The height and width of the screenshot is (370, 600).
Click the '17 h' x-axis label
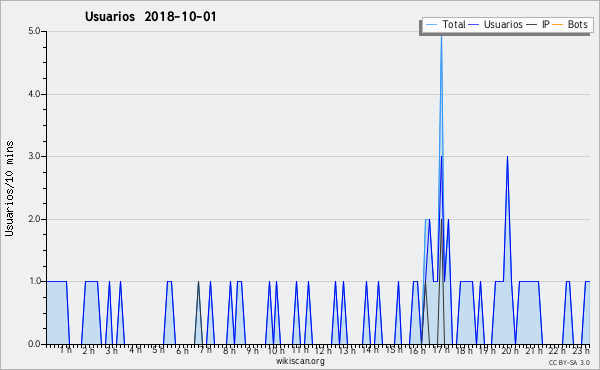tap(441, 350)
